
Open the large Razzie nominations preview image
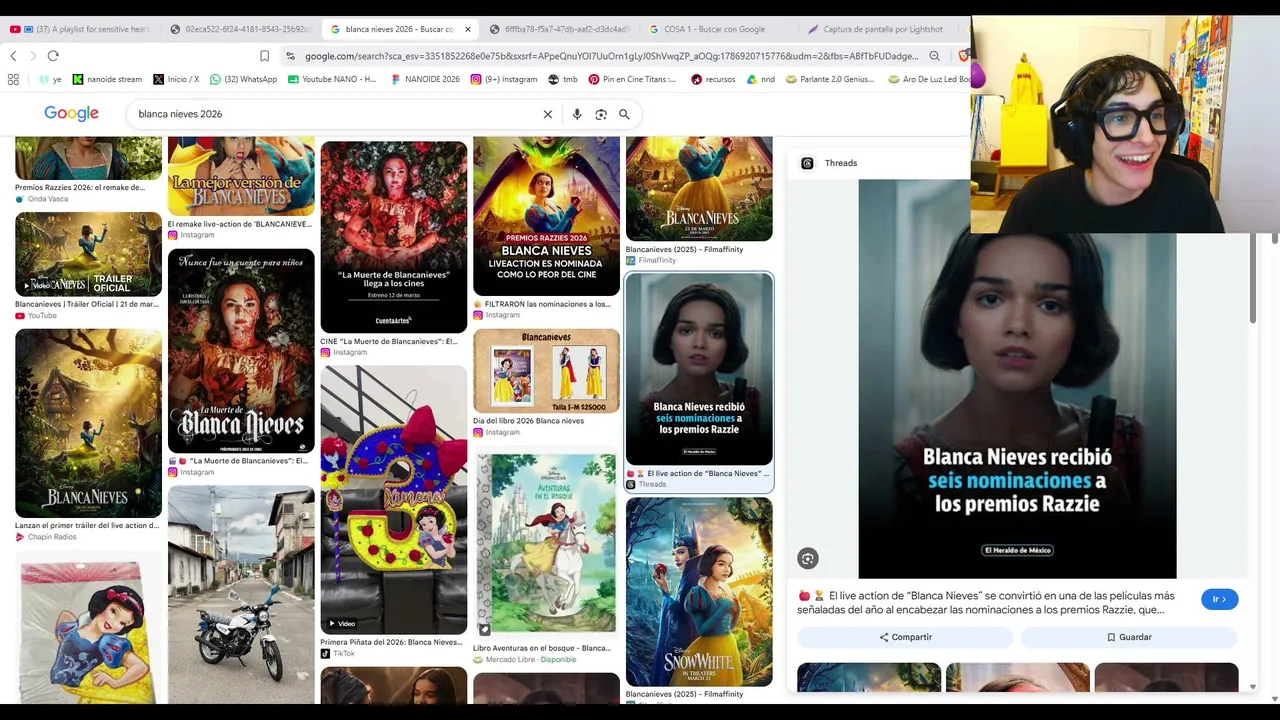1017,379
